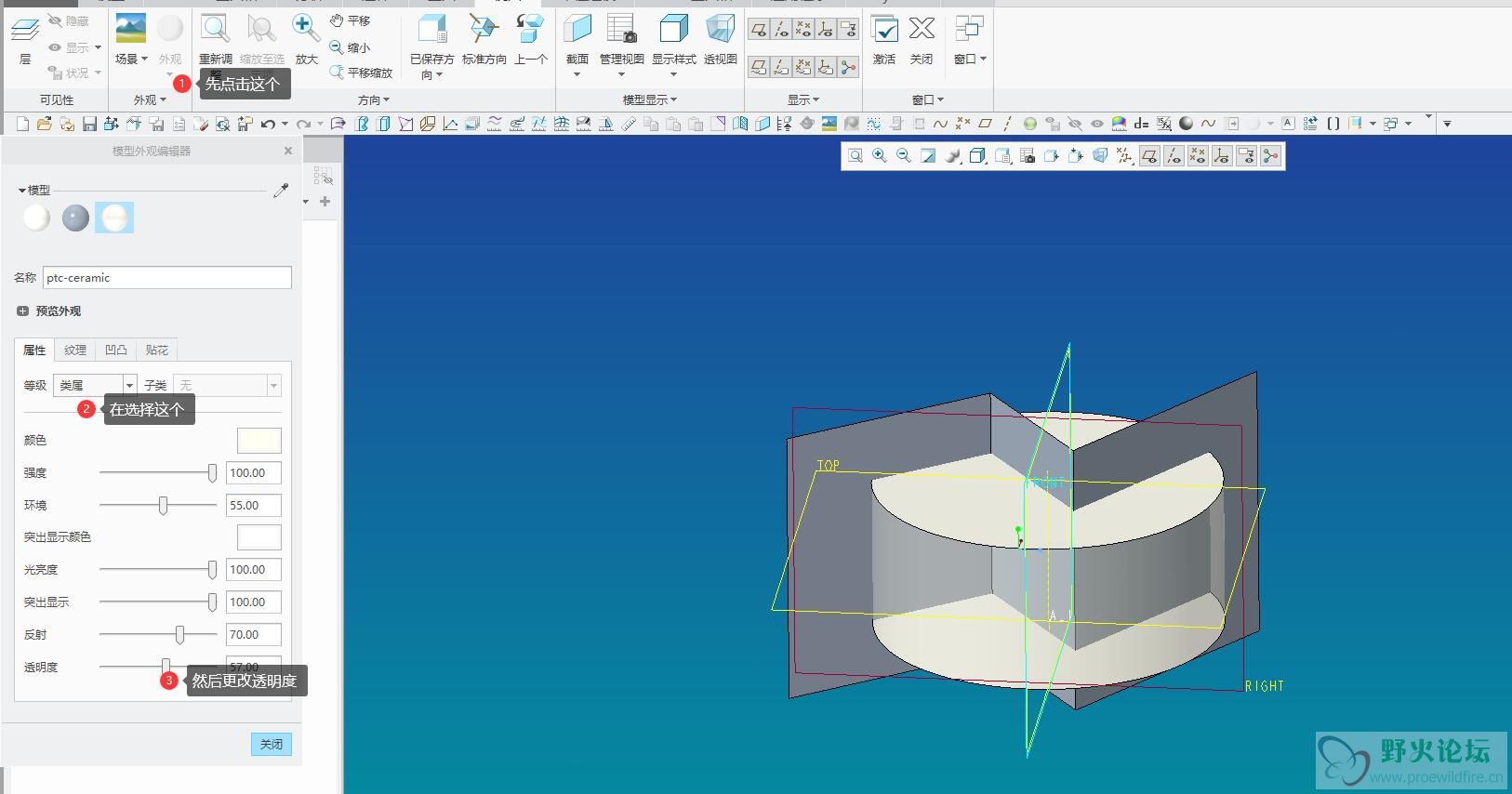Click the repaint icon in graphics toolbar
The width and height of the screenshot is (1512, 794).
(928, 156)
